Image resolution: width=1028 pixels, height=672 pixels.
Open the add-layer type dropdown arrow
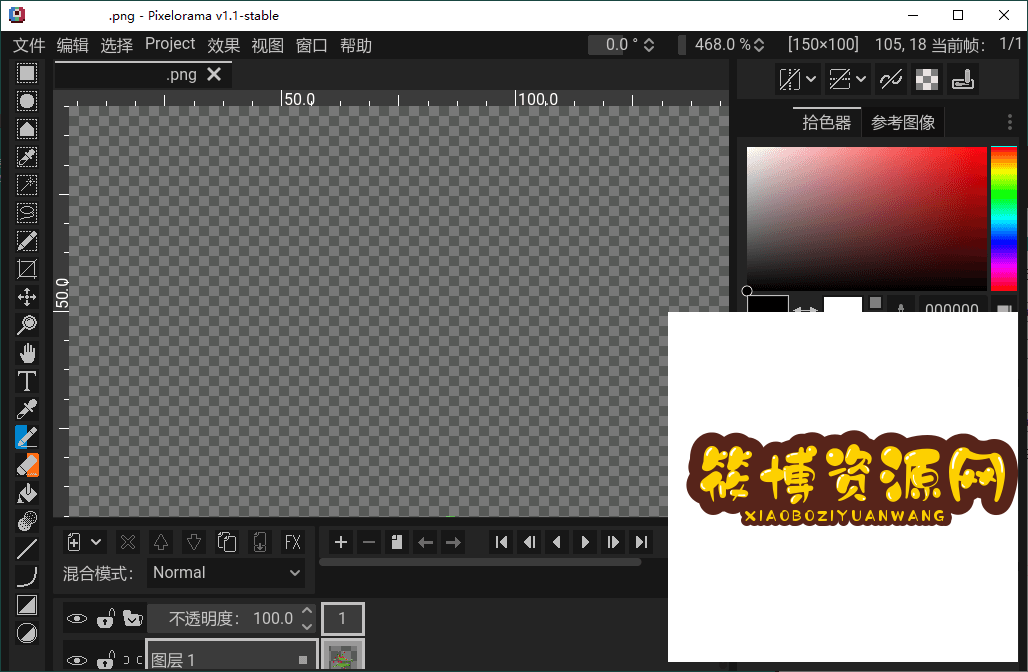(96, 542)
